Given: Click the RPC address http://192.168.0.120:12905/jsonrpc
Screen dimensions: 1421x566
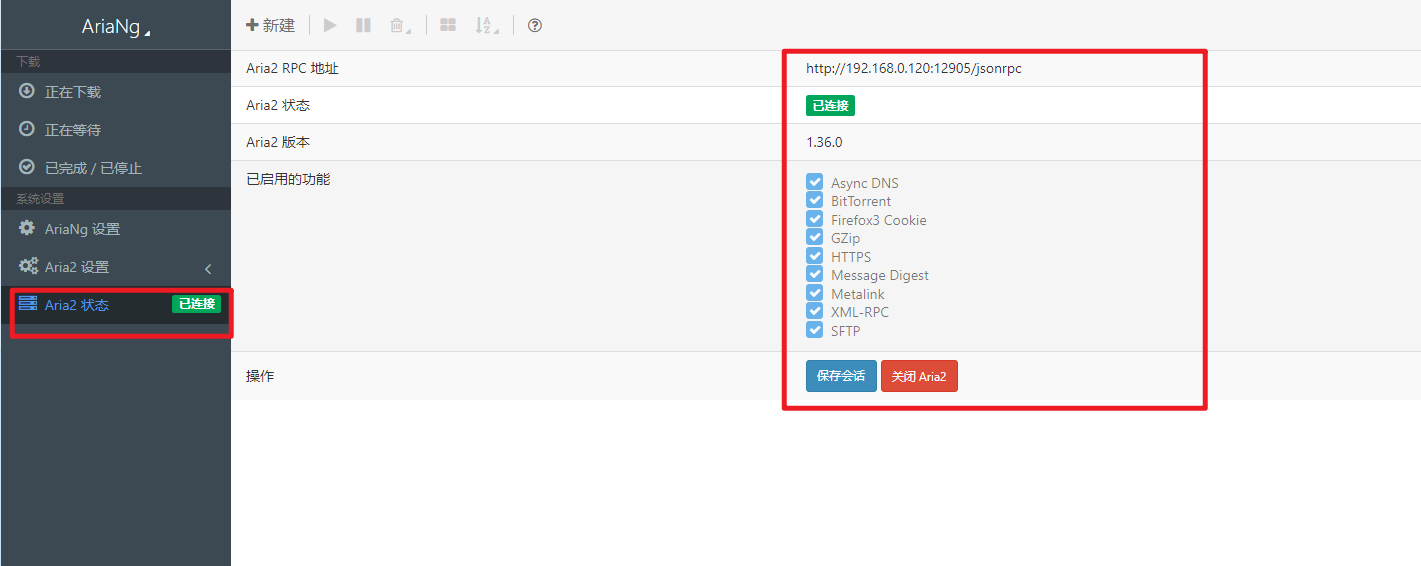Looking at the screenshot, I should [914, 69].
